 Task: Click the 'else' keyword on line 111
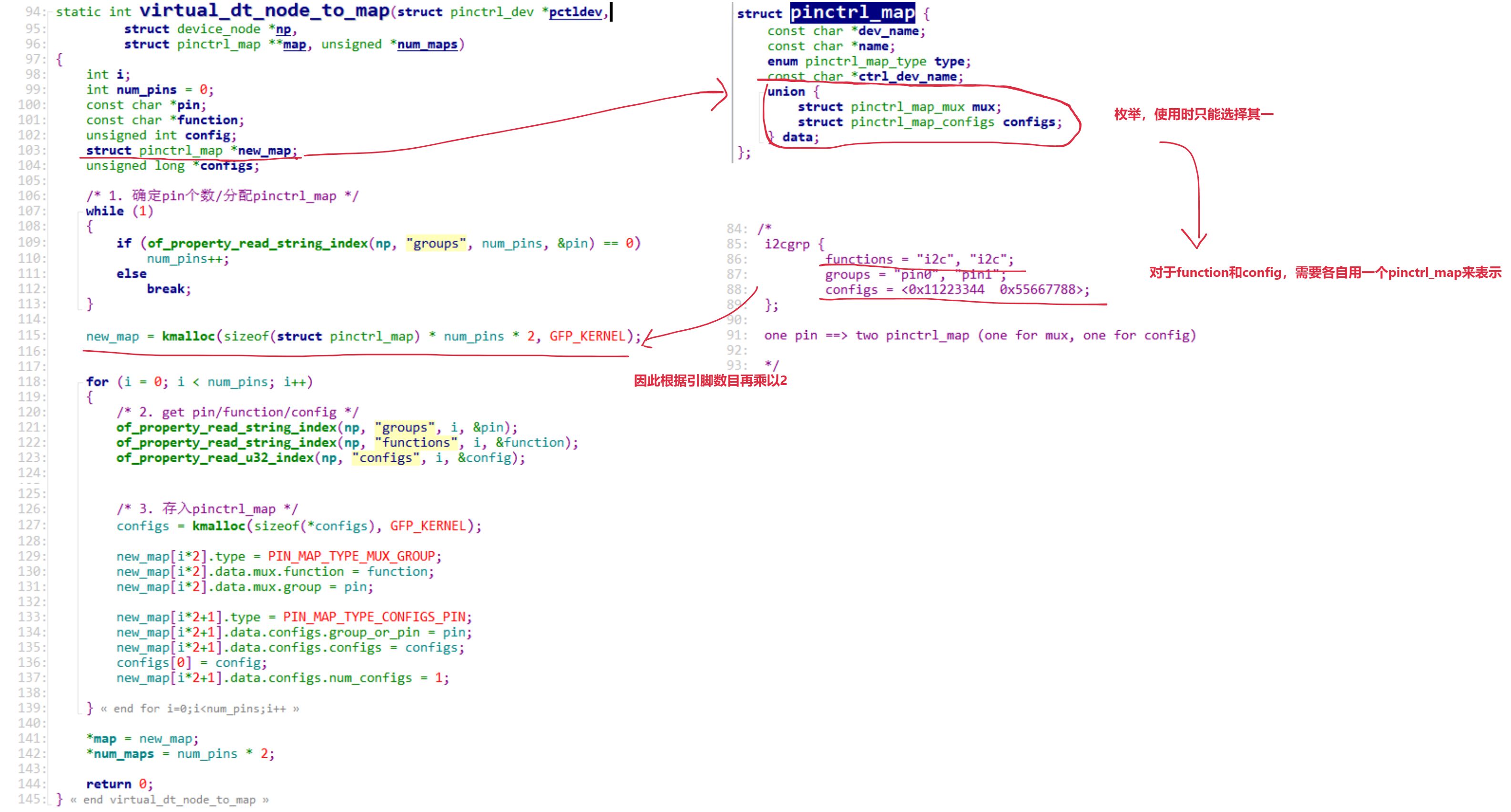click(132, 274)
